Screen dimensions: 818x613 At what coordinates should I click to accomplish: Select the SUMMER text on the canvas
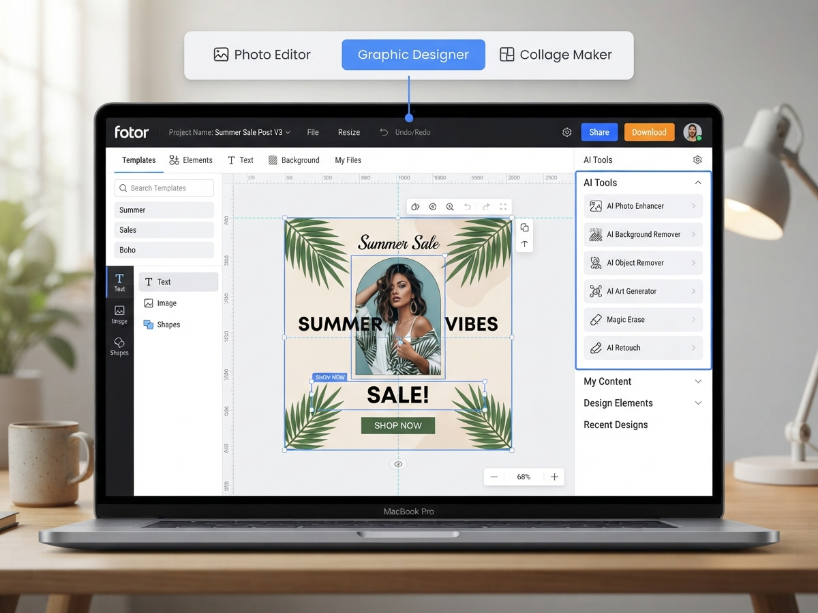tap(340, 324)
